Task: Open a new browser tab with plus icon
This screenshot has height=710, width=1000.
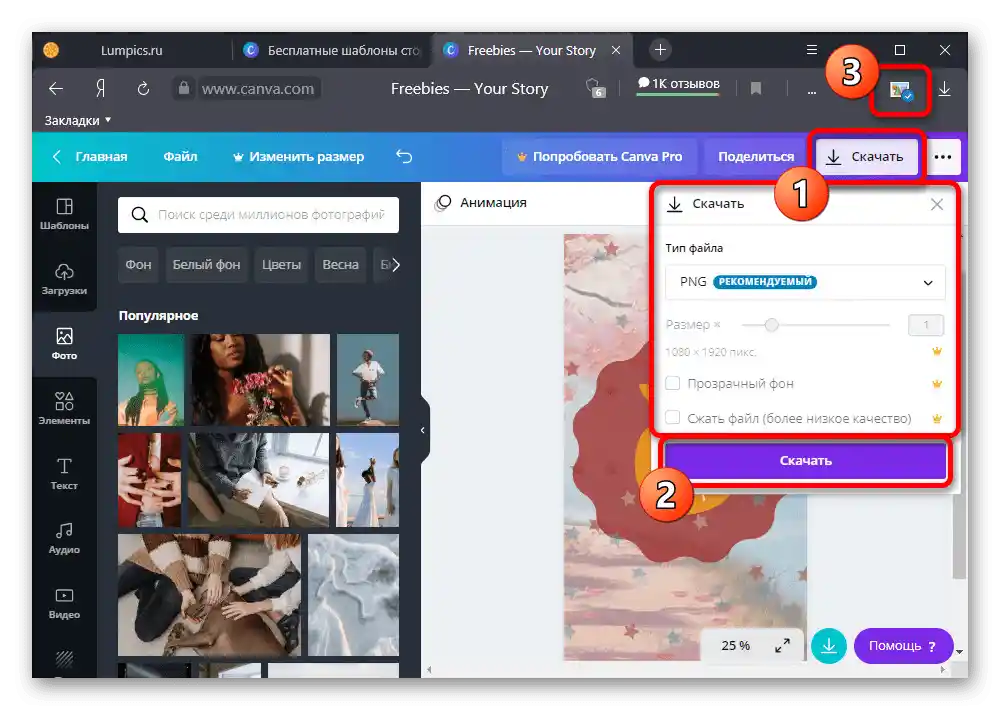Action: coord(661,50)
